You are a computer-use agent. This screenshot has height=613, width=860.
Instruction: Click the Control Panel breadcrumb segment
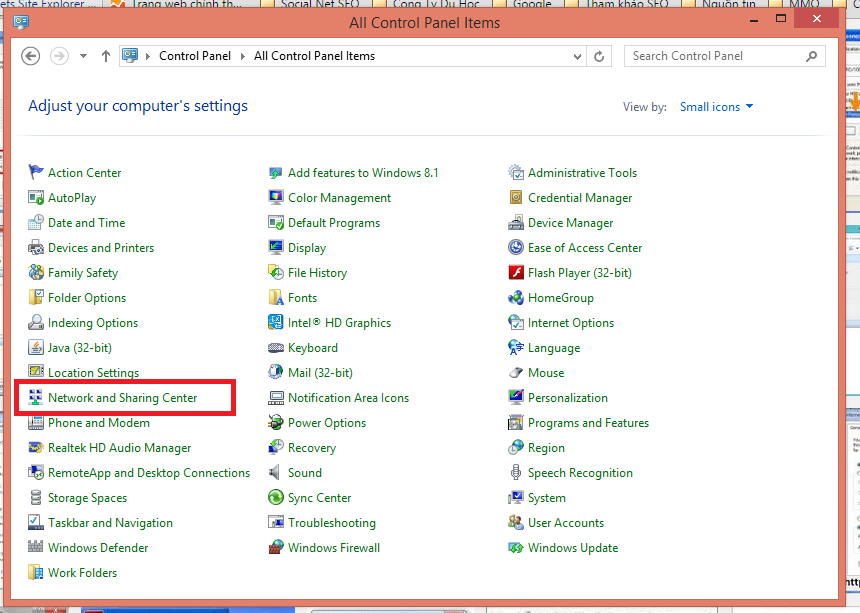coord(195,56)
